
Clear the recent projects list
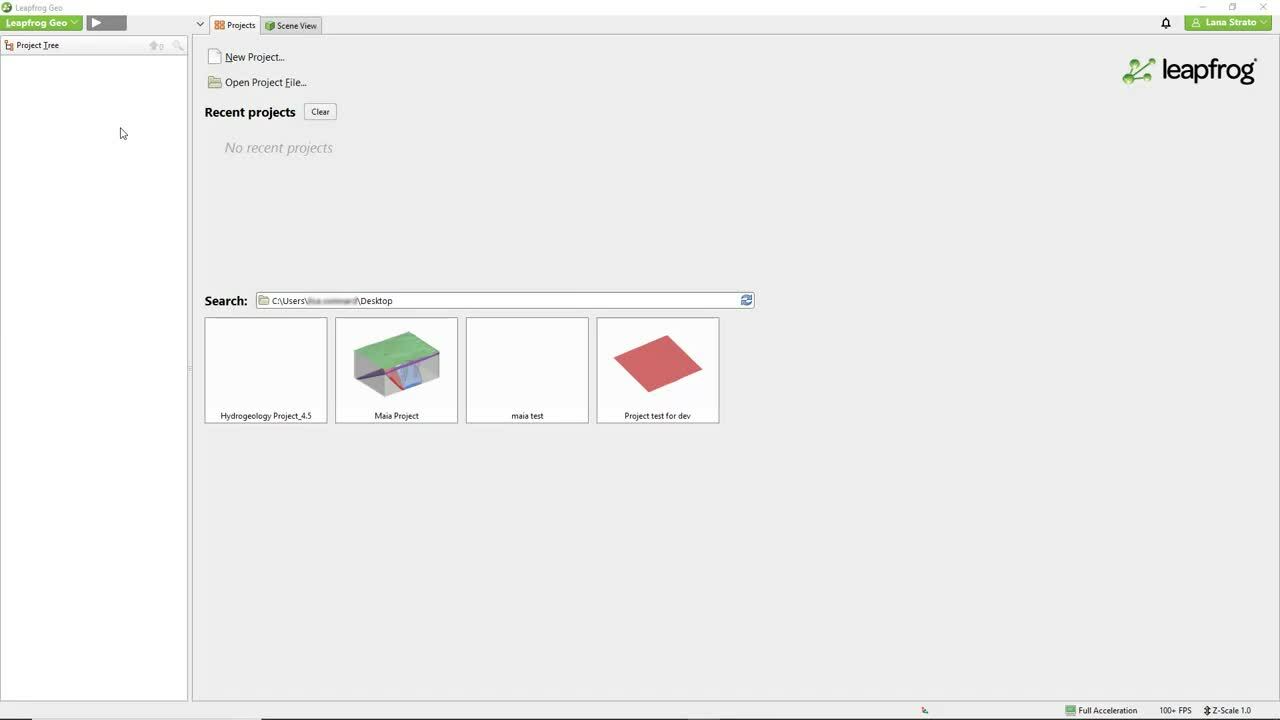(320, 112)
